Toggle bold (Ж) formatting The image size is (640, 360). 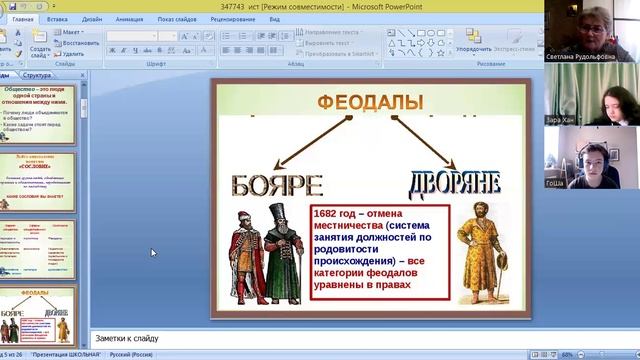tap(112, 50)
